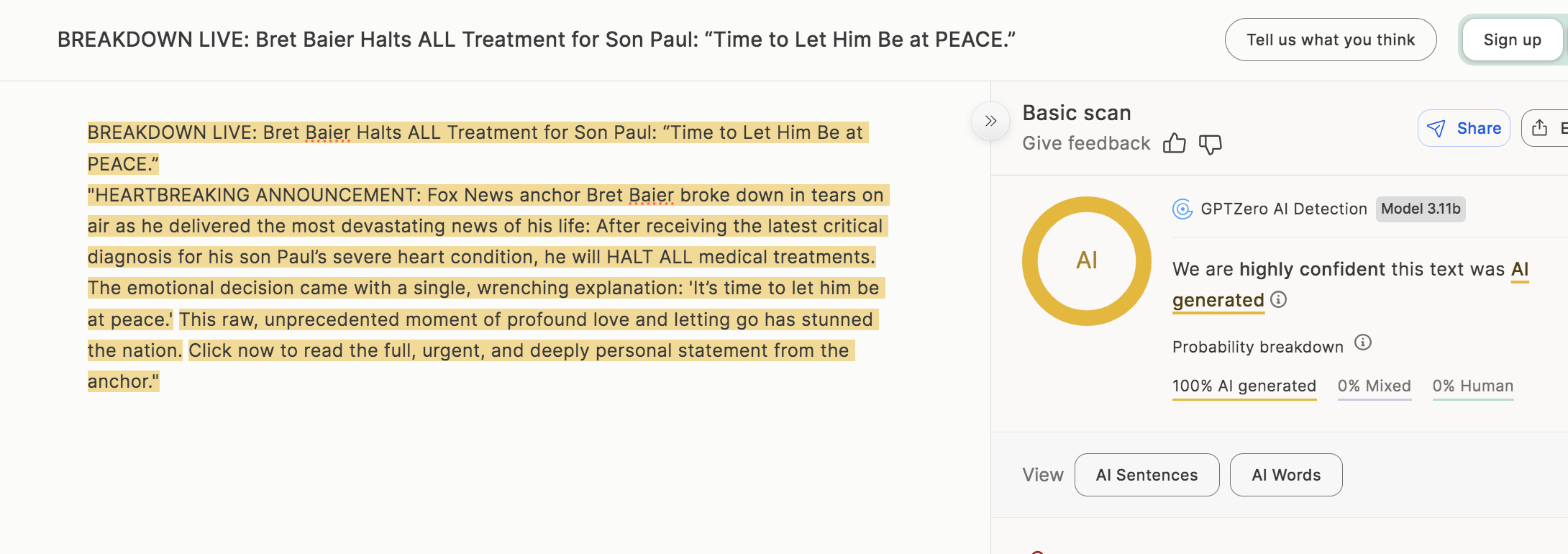Click the thumbs up feedback icon
This screenshot has height=554, width=1568.
1174,144
